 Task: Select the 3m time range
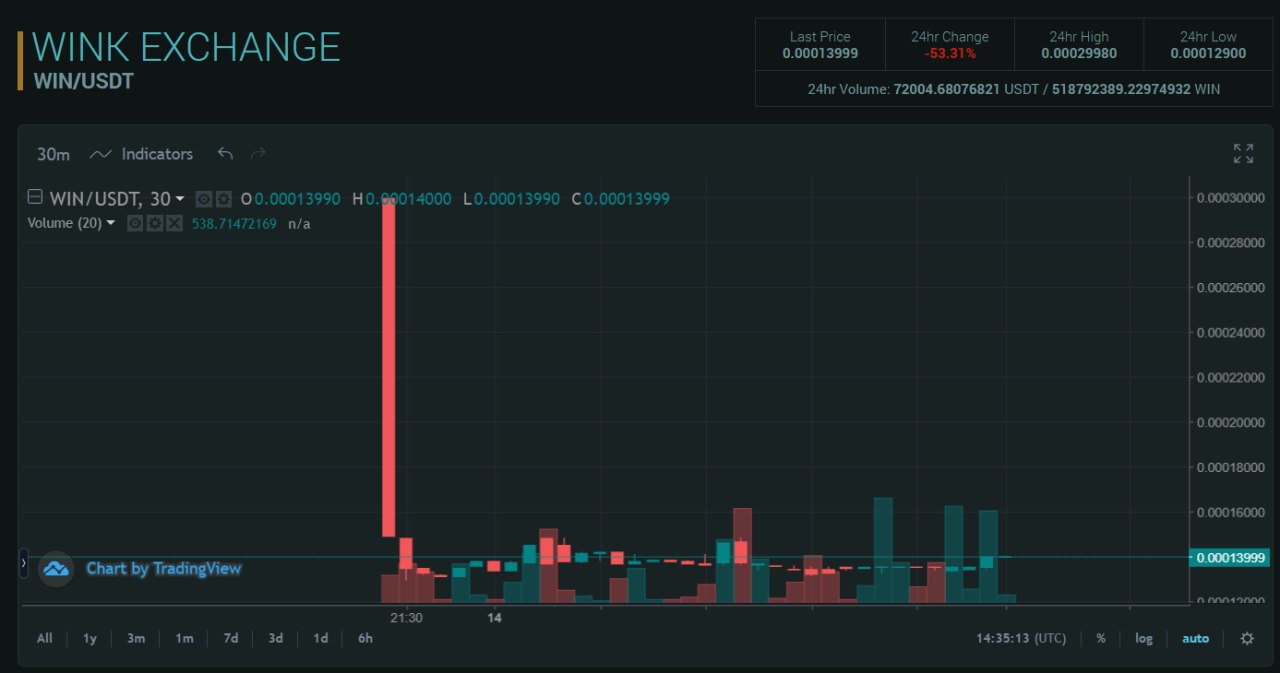(x=136, y=638)
